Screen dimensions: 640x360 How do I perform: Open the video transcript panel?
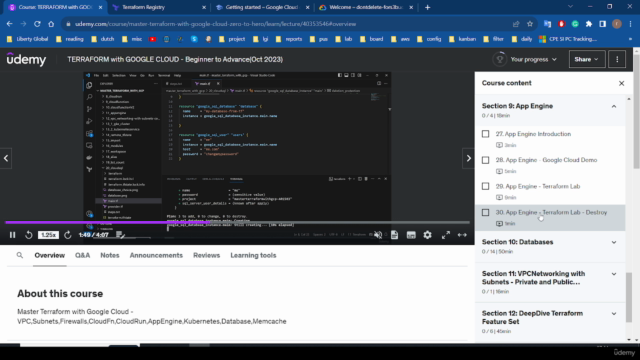click(394, 235)
